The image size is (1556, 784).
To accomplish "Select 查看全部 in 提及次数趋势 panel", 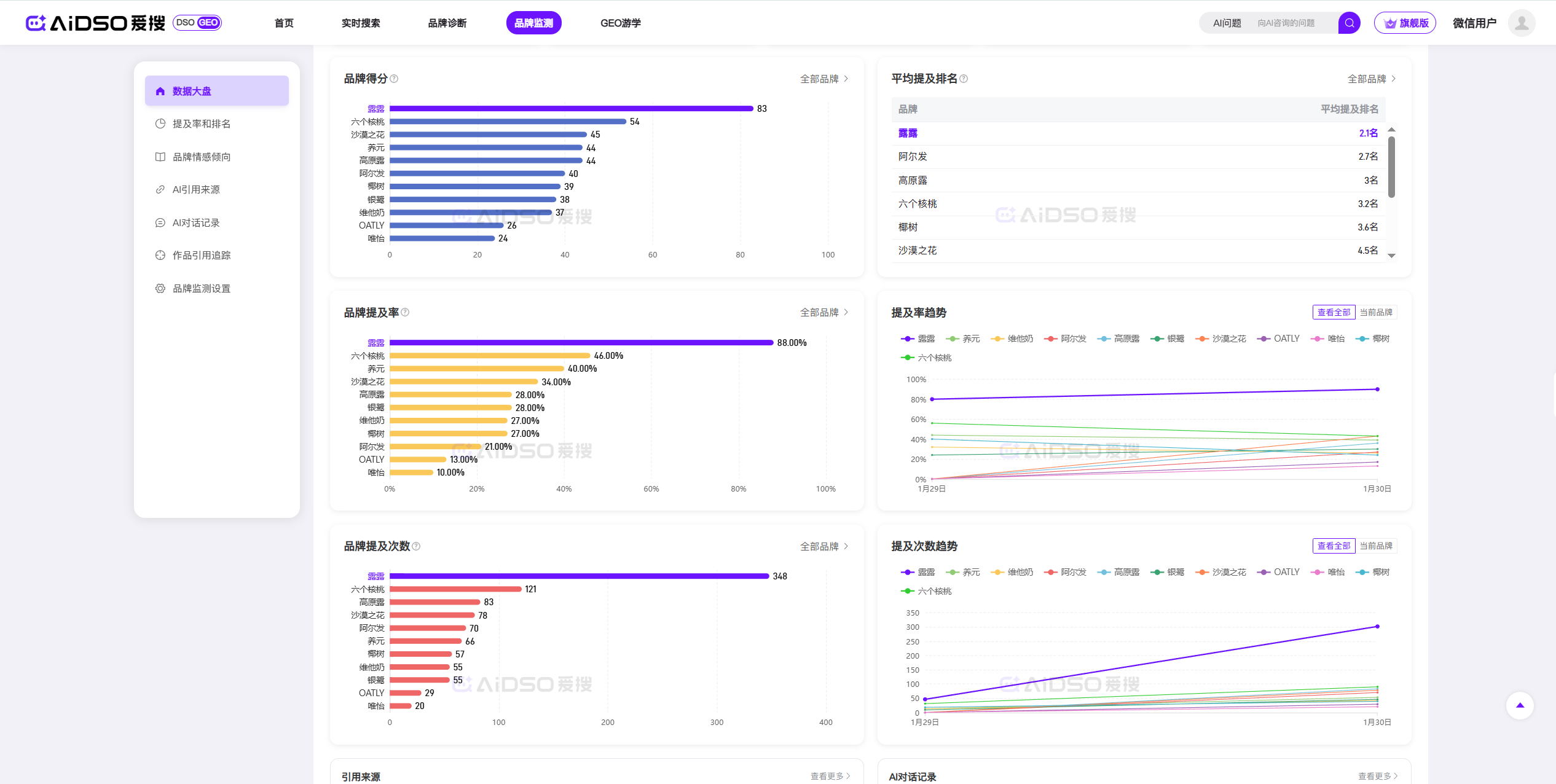I will click(x=1334, y=546).
